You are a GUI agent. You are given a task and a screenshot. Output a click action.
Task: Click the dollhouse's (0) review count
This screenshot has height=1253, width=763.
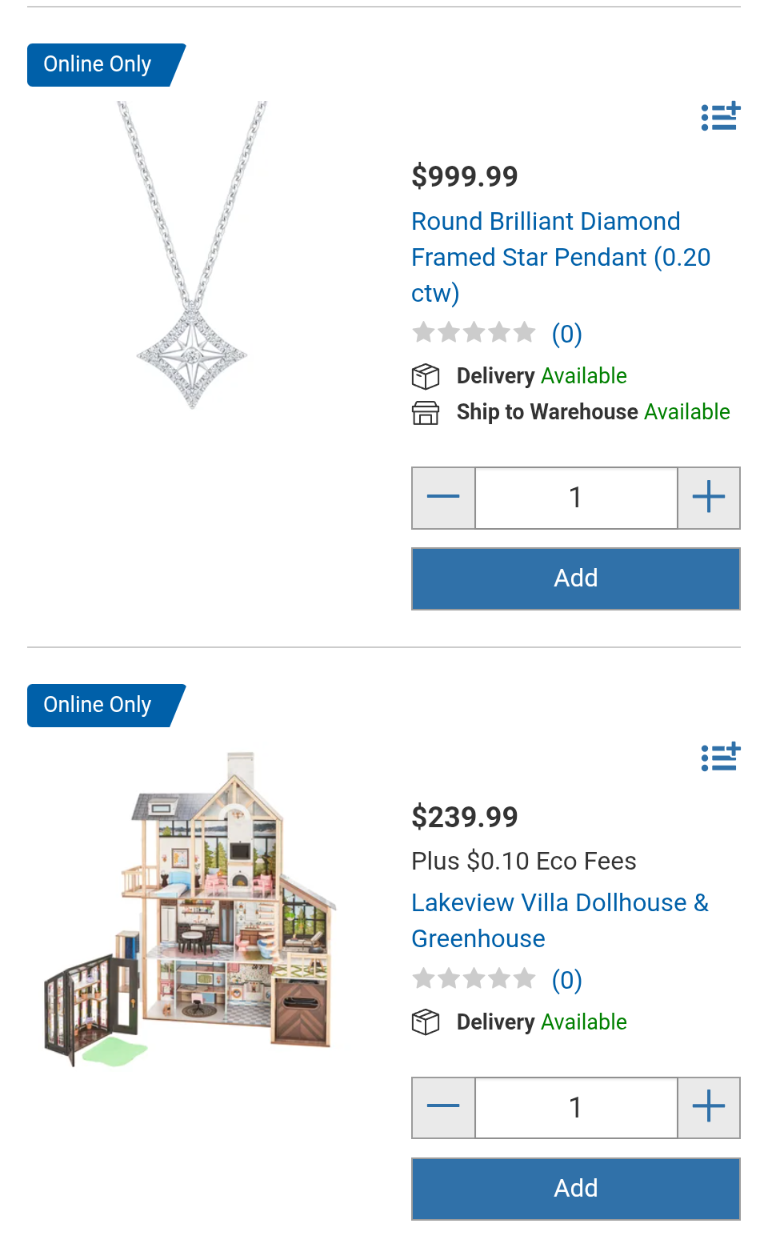(567, 979)
